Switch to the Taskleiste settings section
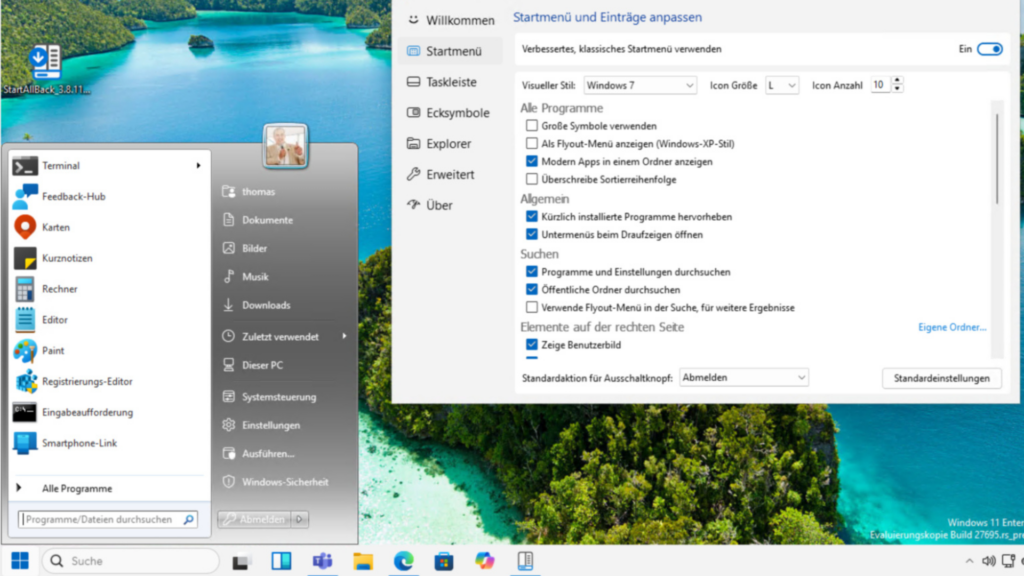 (451, 82)
